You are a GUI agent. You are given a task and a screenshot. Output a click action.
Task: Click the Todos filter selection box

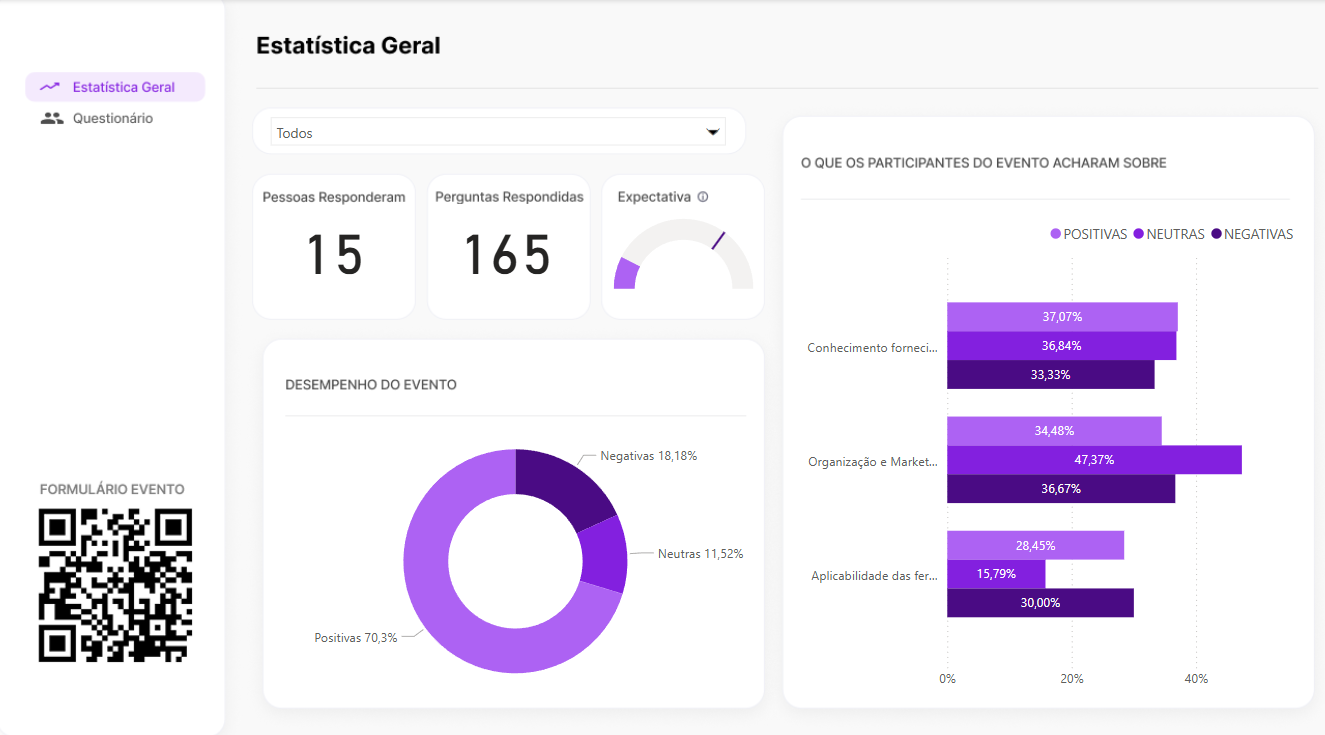490,132
